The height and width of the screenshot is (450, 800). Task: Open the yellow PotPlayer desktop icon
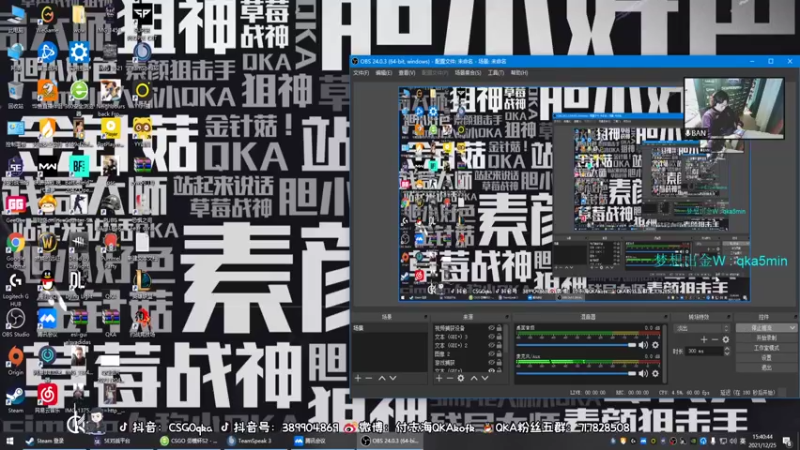pyautogui.click(x=110, y=130)
